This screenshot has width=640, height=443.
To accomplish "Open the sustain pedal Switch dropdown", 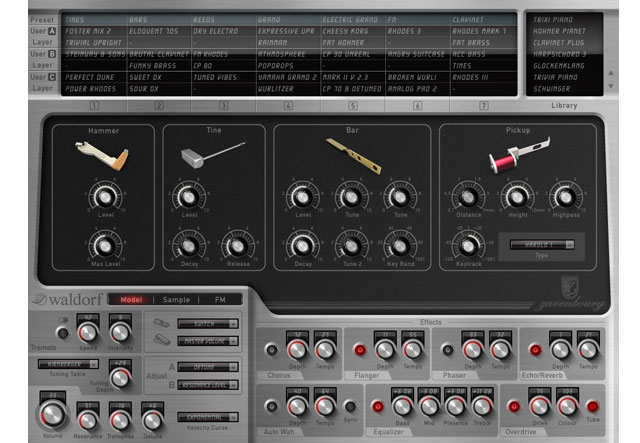I will click(208, 324).
